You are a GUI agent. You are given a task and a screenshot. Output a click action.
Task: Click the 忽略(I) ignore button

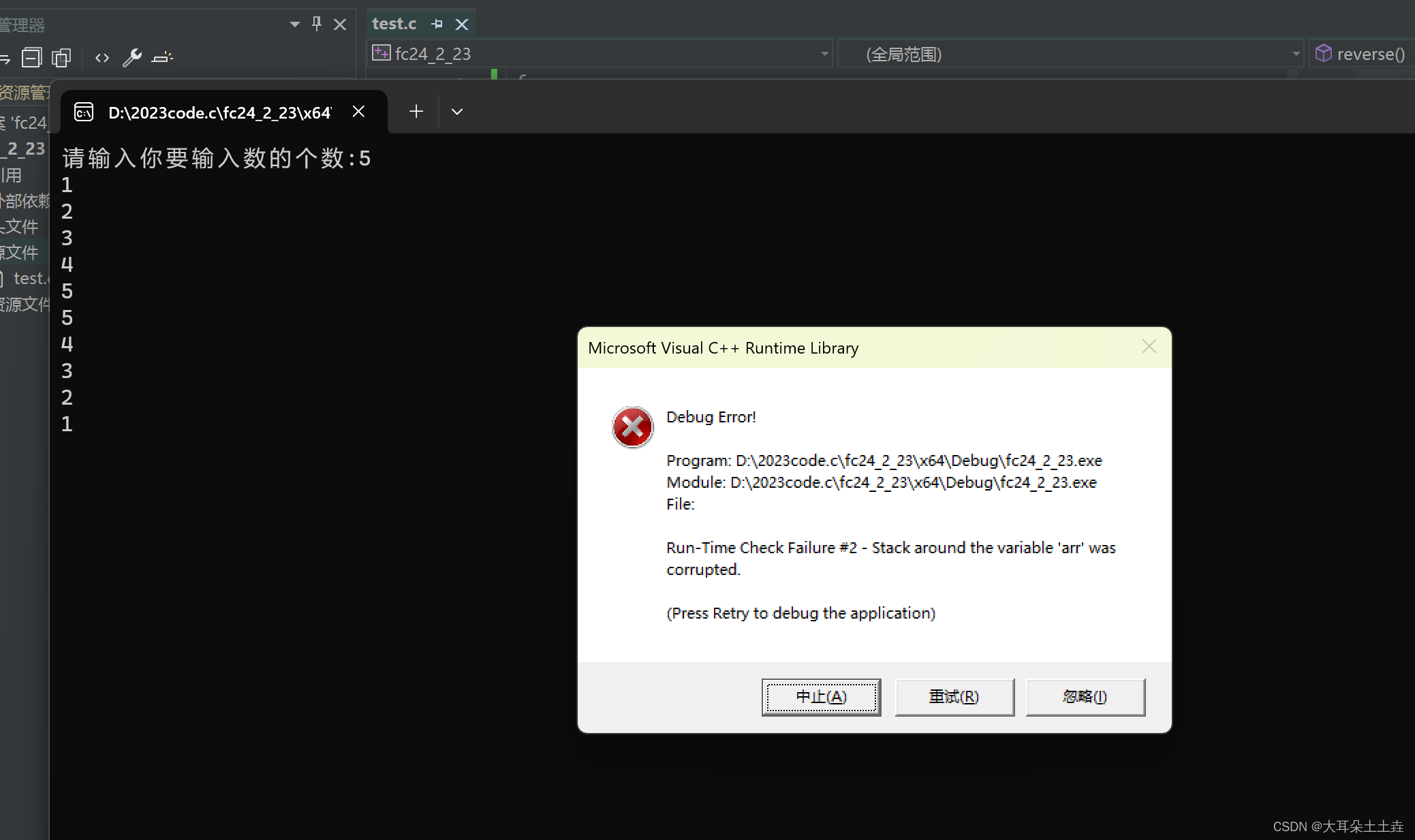(x=1085, y=697)
